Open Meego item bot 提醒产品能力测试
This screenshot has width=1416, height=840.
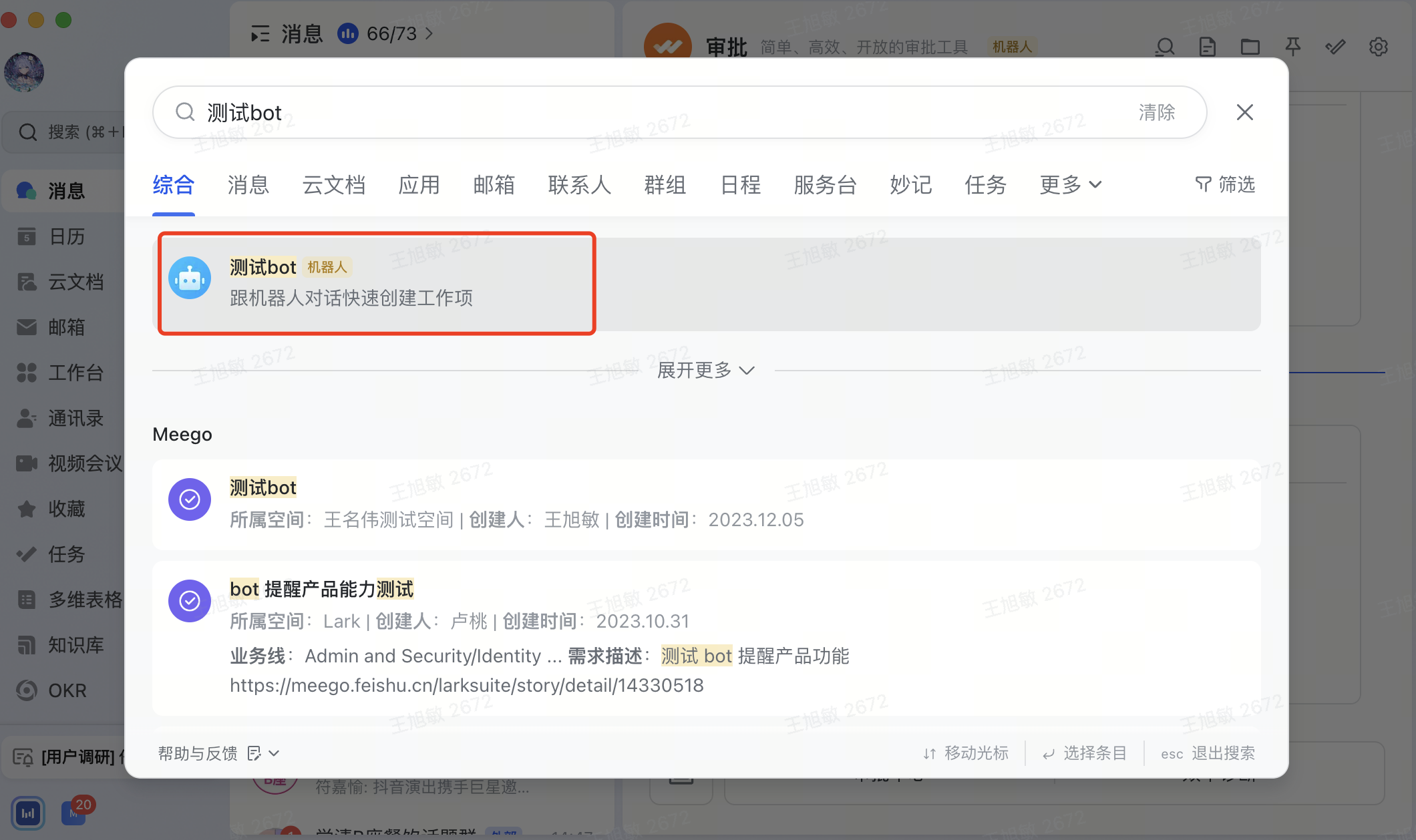click(706, 638)
